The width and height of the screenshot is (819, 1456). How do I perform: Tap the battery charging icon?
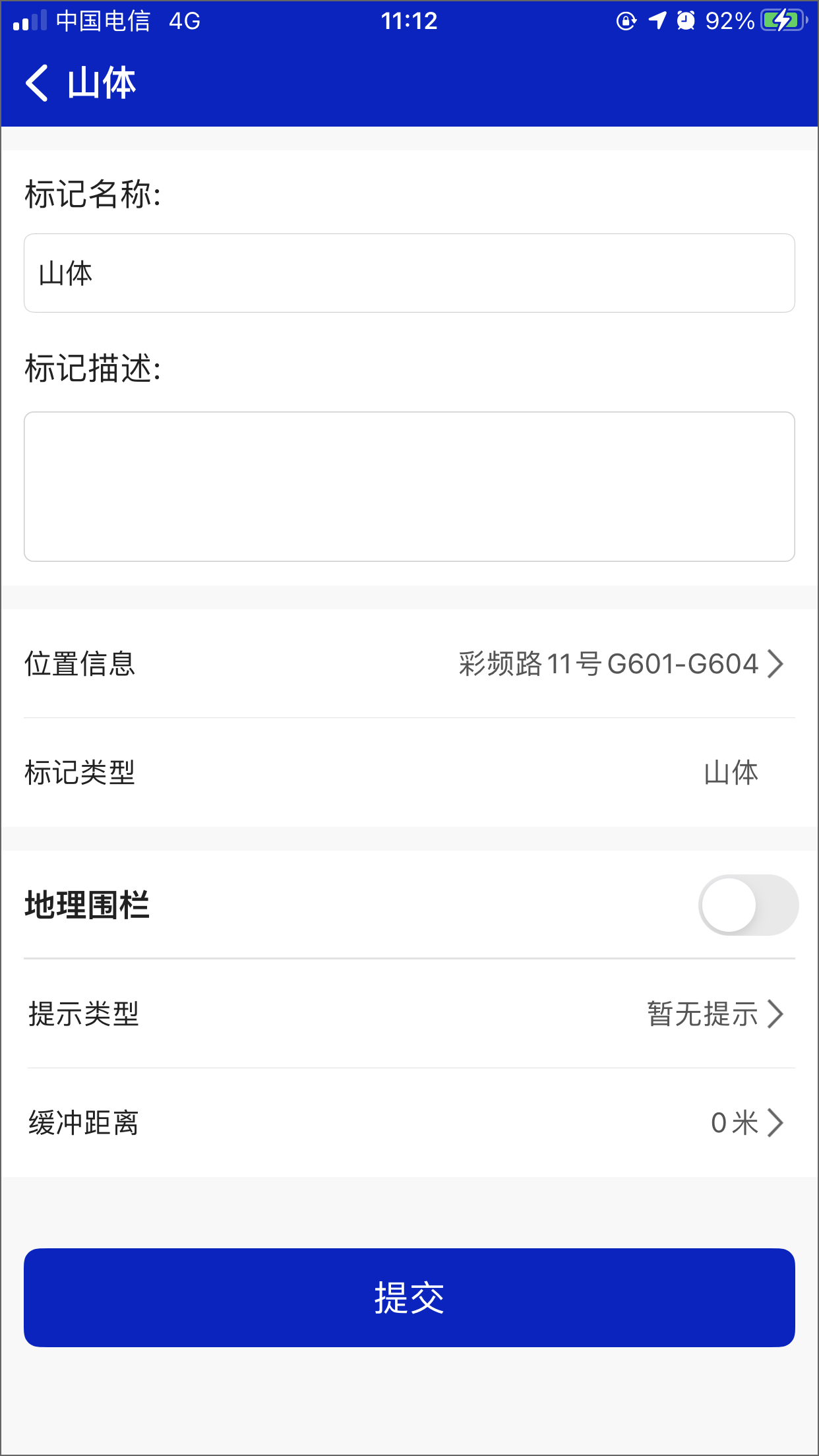point(784,21)
